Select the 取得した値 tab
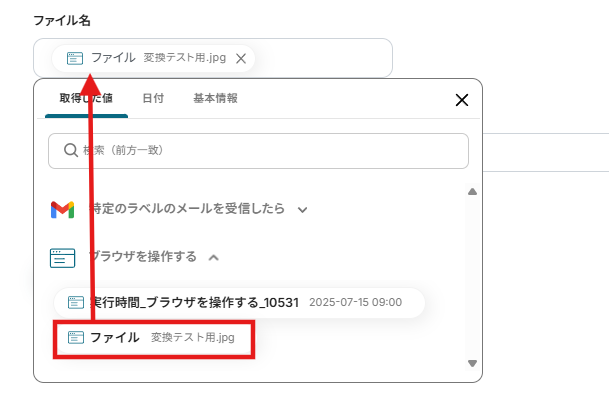 click(86, 98)
